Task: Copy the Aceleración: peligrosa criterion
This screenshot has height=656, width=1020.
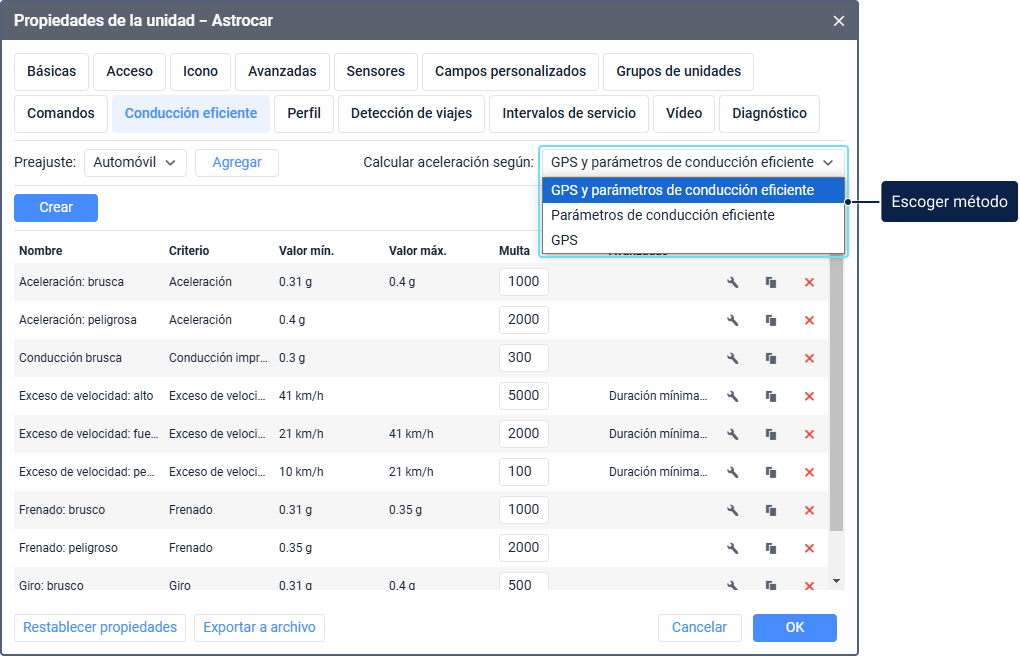Action: click(771, 320)
